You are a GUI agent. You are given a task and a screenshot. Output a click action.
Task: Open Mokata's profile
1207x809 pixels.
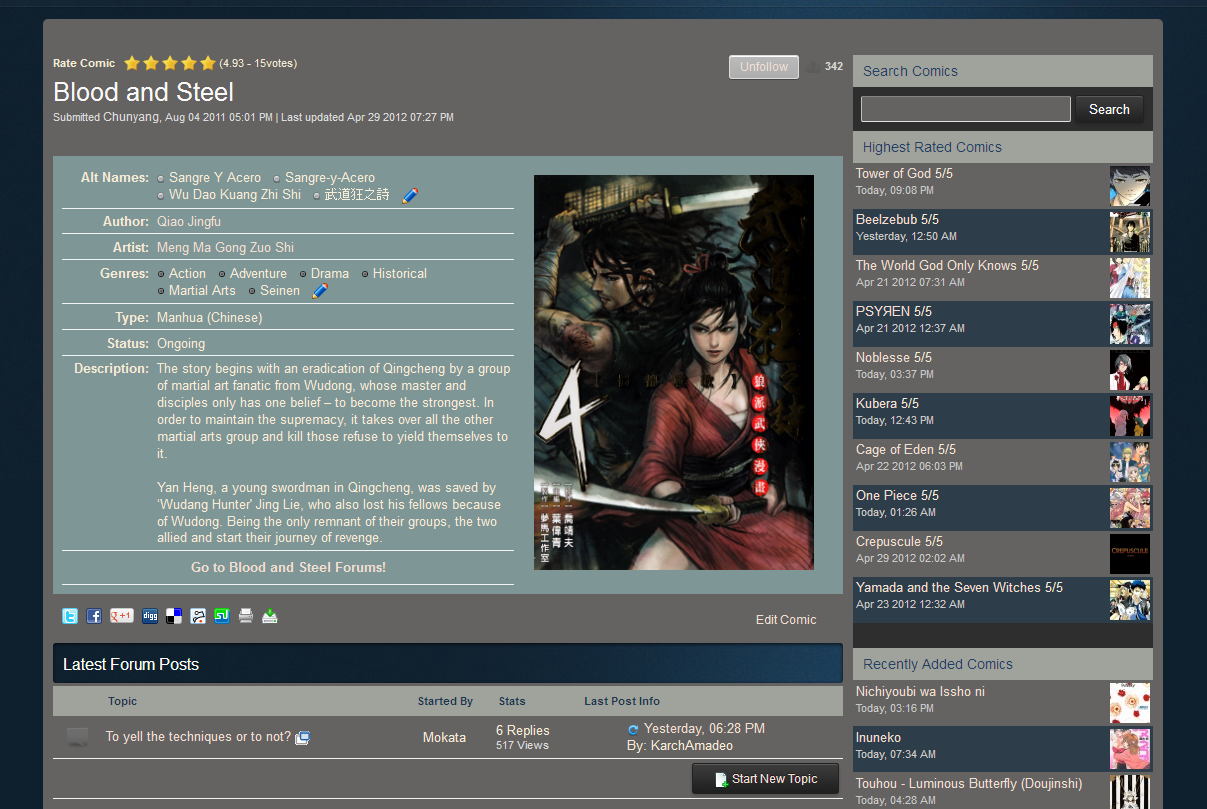coord(444,737)
